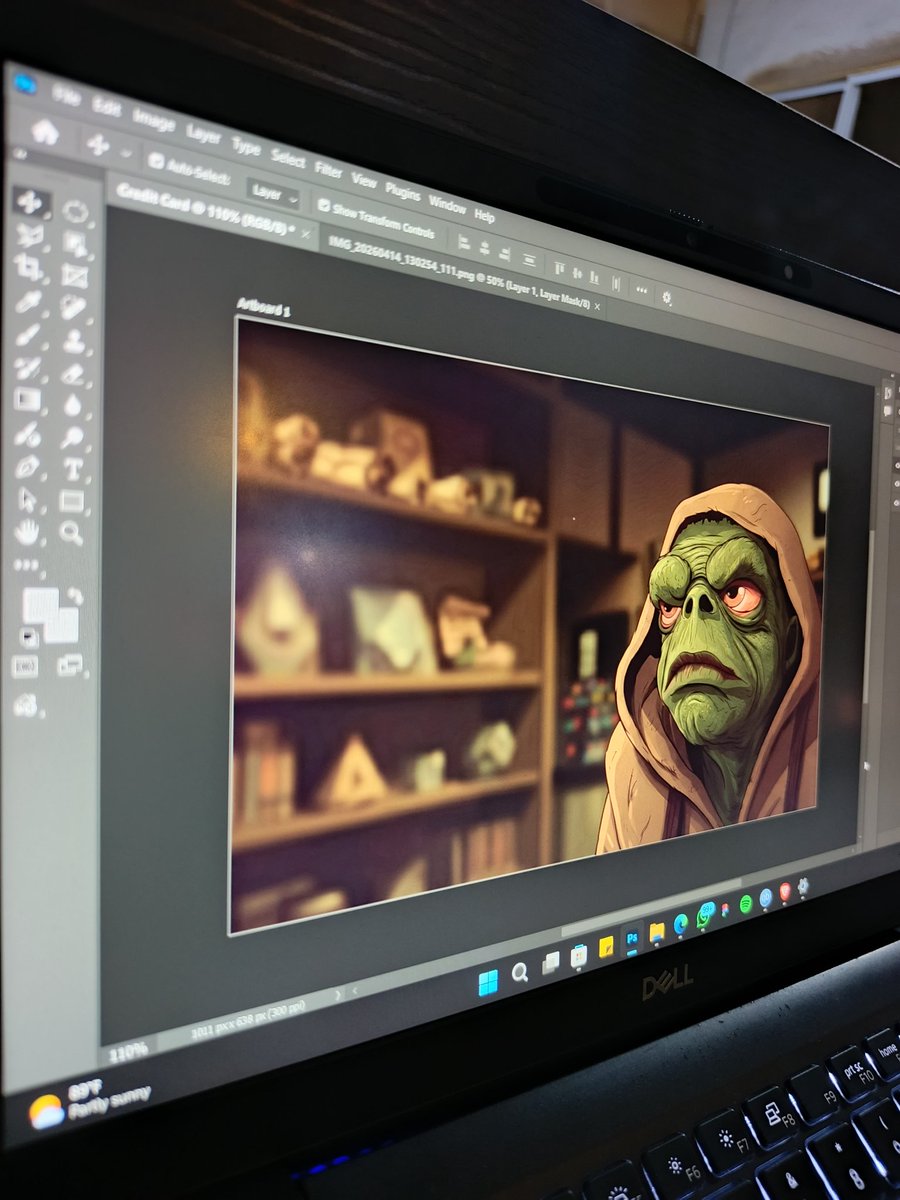Open the Move tool preset picker arrow

[126, 153]
